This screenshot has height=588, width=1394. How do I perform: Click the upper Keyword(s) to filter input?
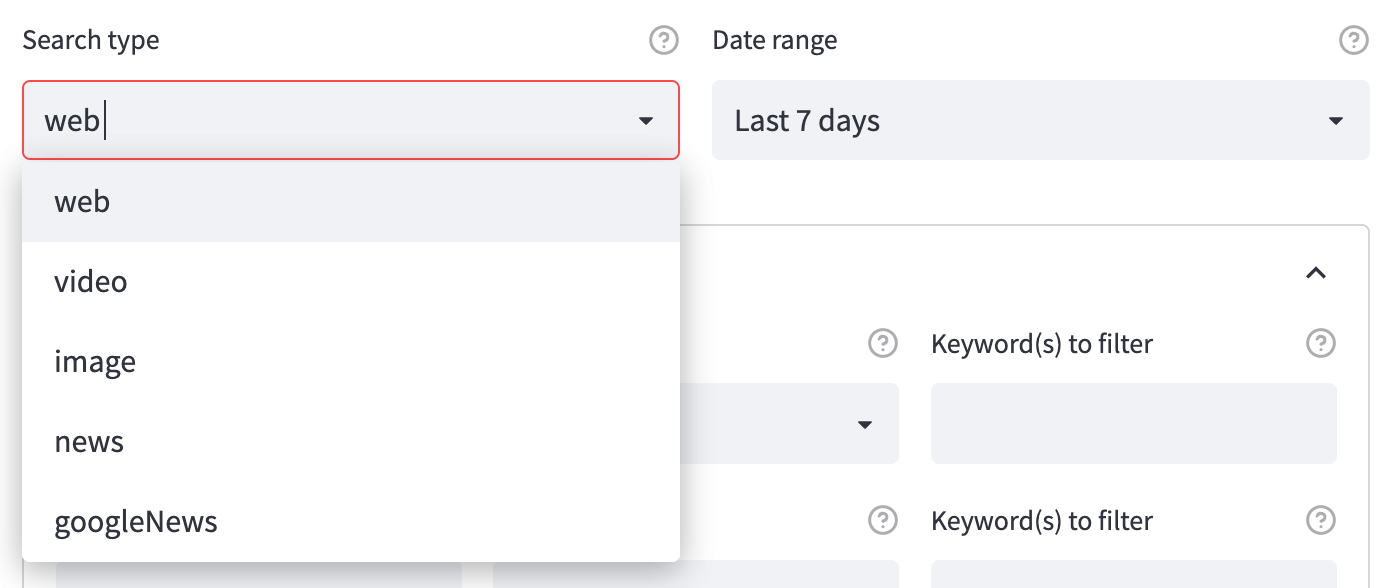pos(1133,424)
